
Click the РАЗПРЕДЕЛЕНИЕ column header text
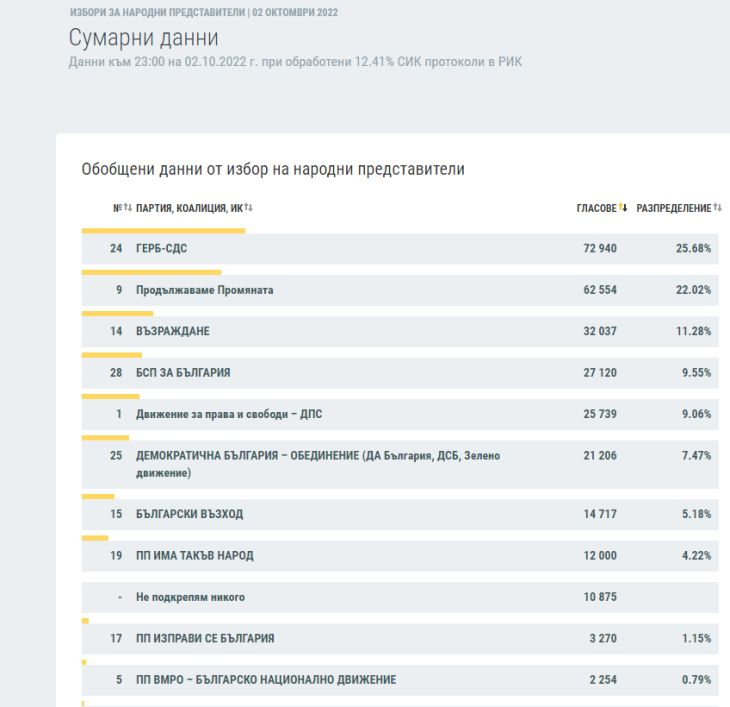pyautogui.click(x=674, y=208)
